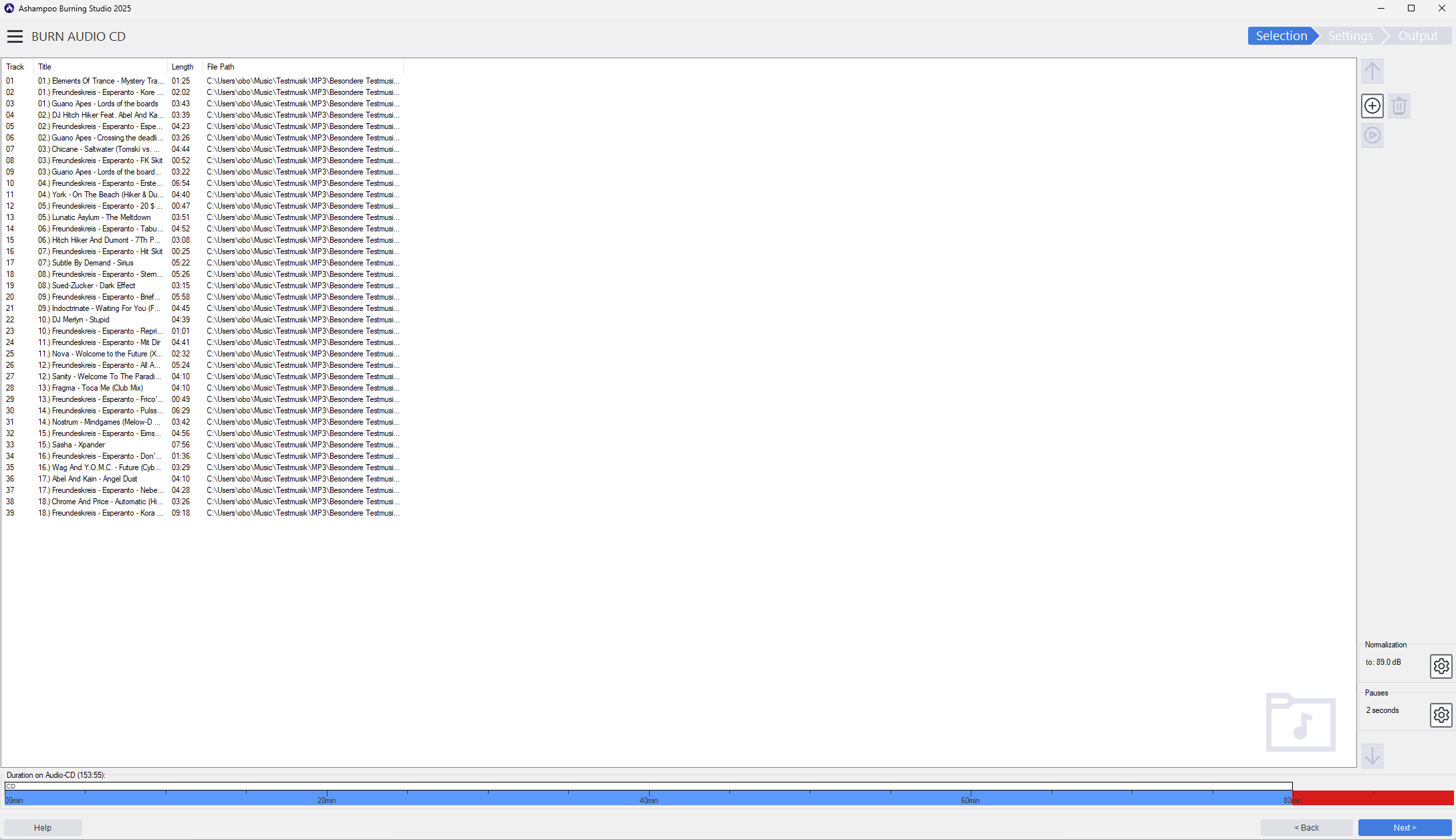Image resolution: width=1456 pixels, height=840 pixels.
Task: Click length 09:18 of track 39
Action: click(180, 513)
